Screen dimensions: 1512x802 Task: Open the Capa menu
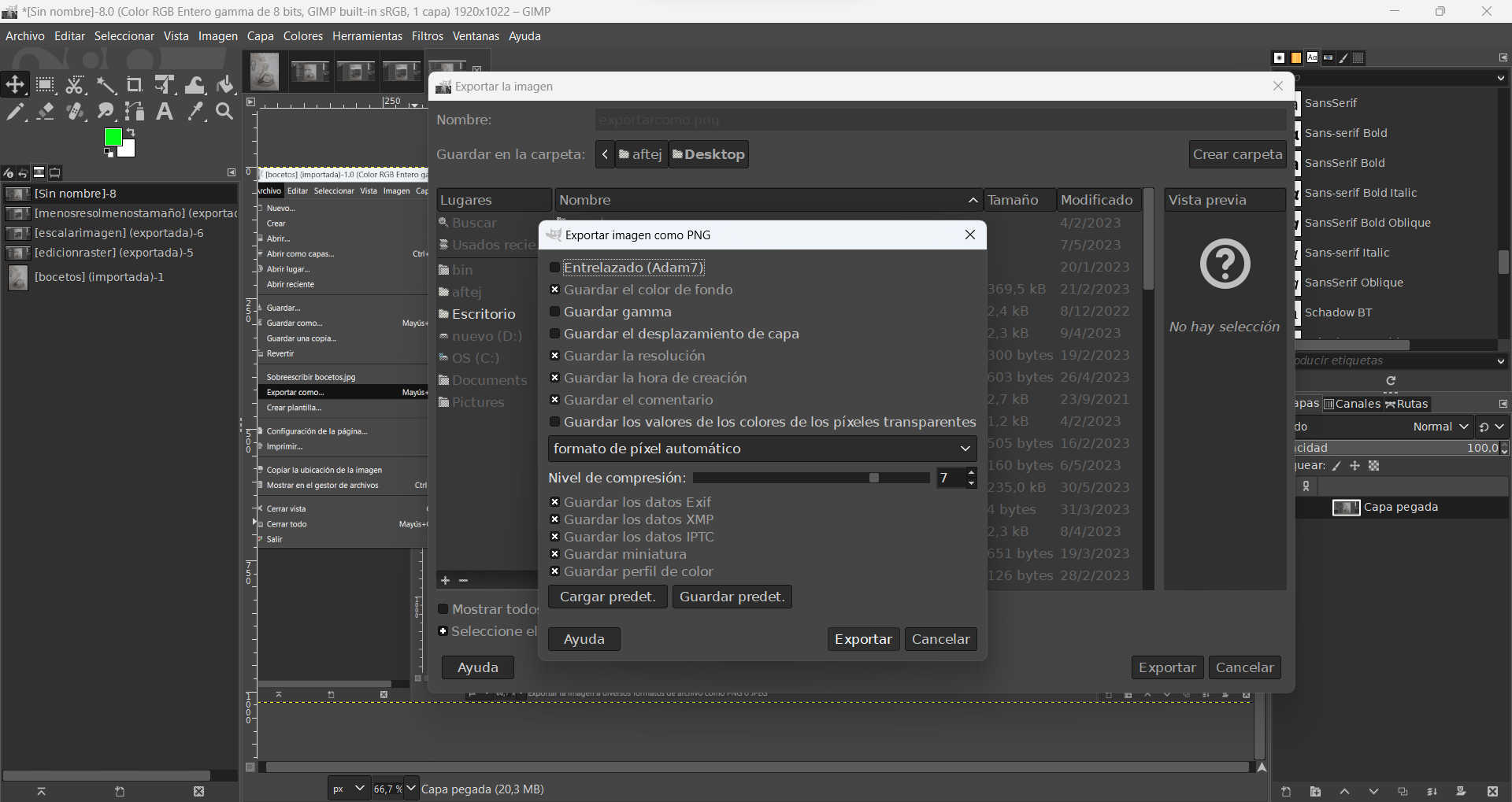261,36
